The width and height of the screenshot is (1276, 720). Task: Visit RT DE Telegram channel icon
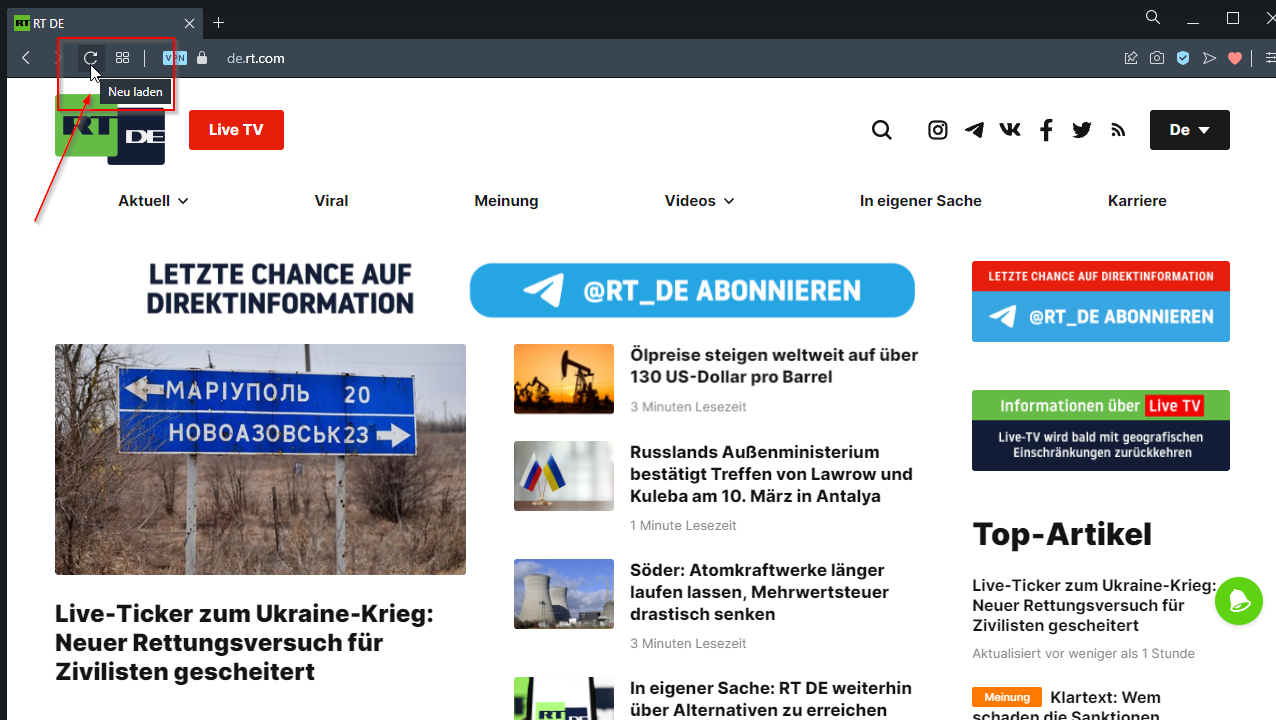coord(974,130)
